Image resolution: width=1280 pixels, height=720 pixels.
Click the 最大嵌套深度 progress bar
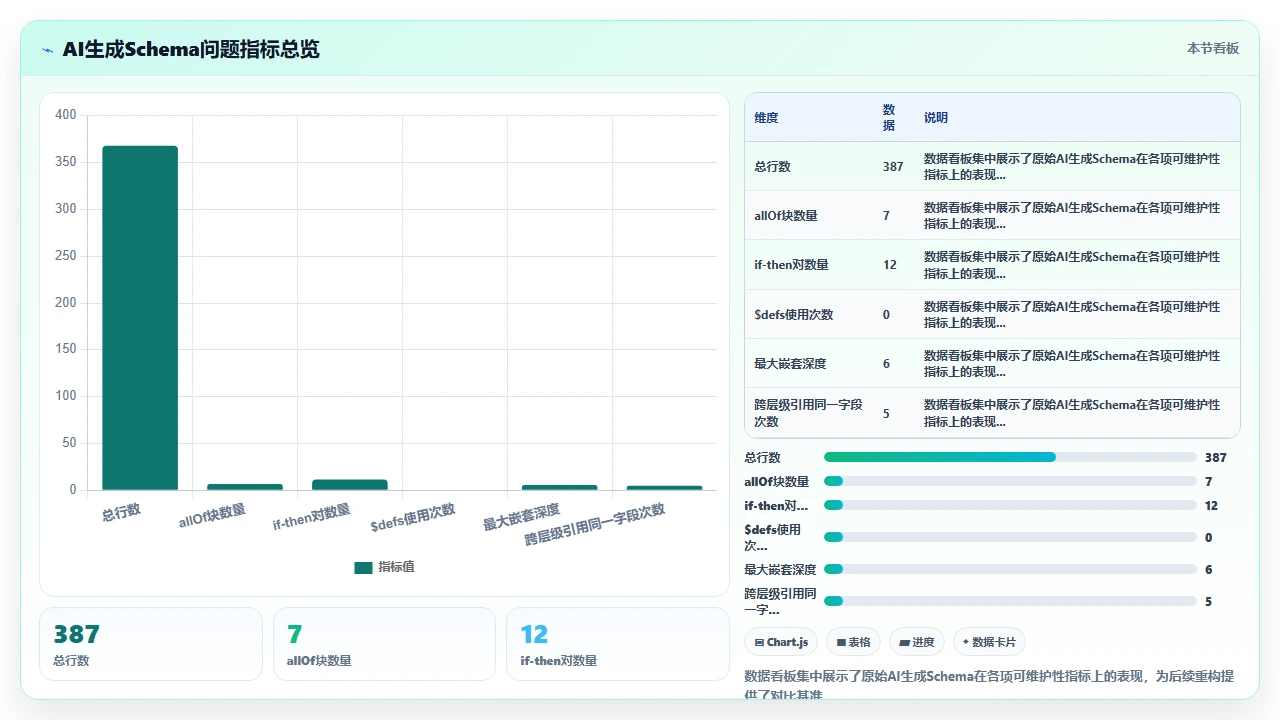1010,569
